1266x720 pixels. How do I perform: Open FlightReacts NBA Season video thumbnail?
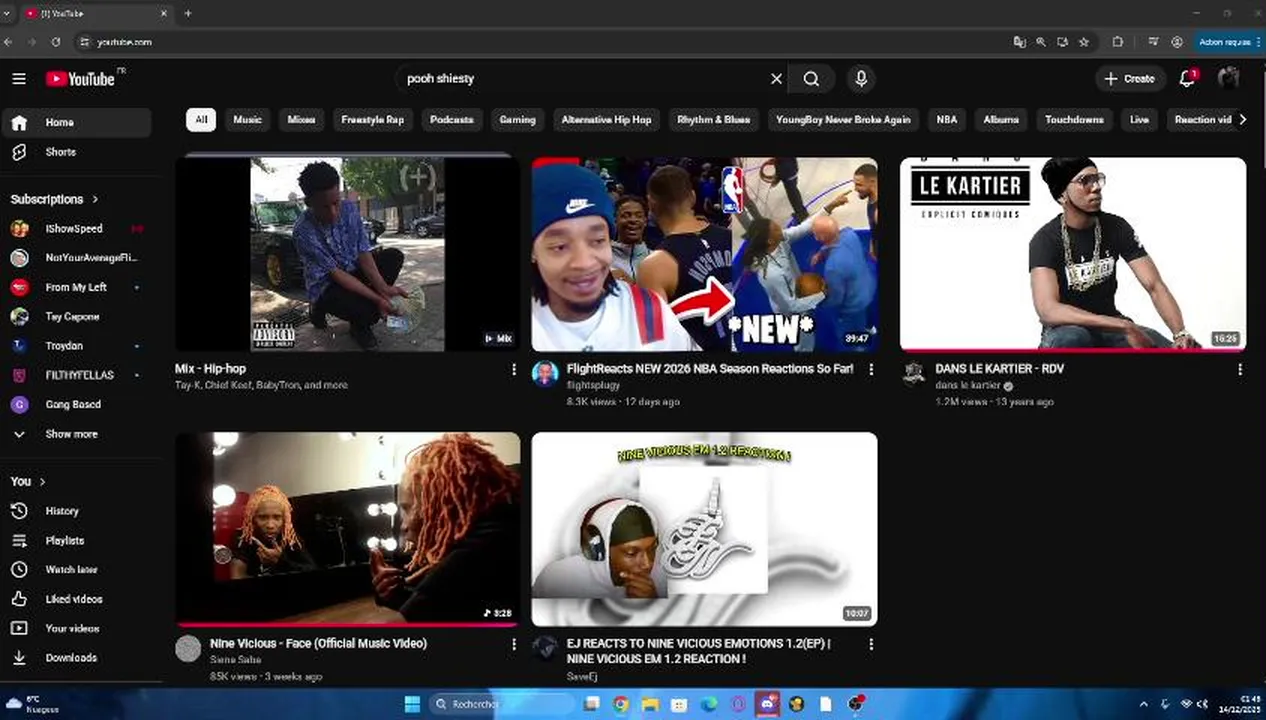tap(704, 254)
